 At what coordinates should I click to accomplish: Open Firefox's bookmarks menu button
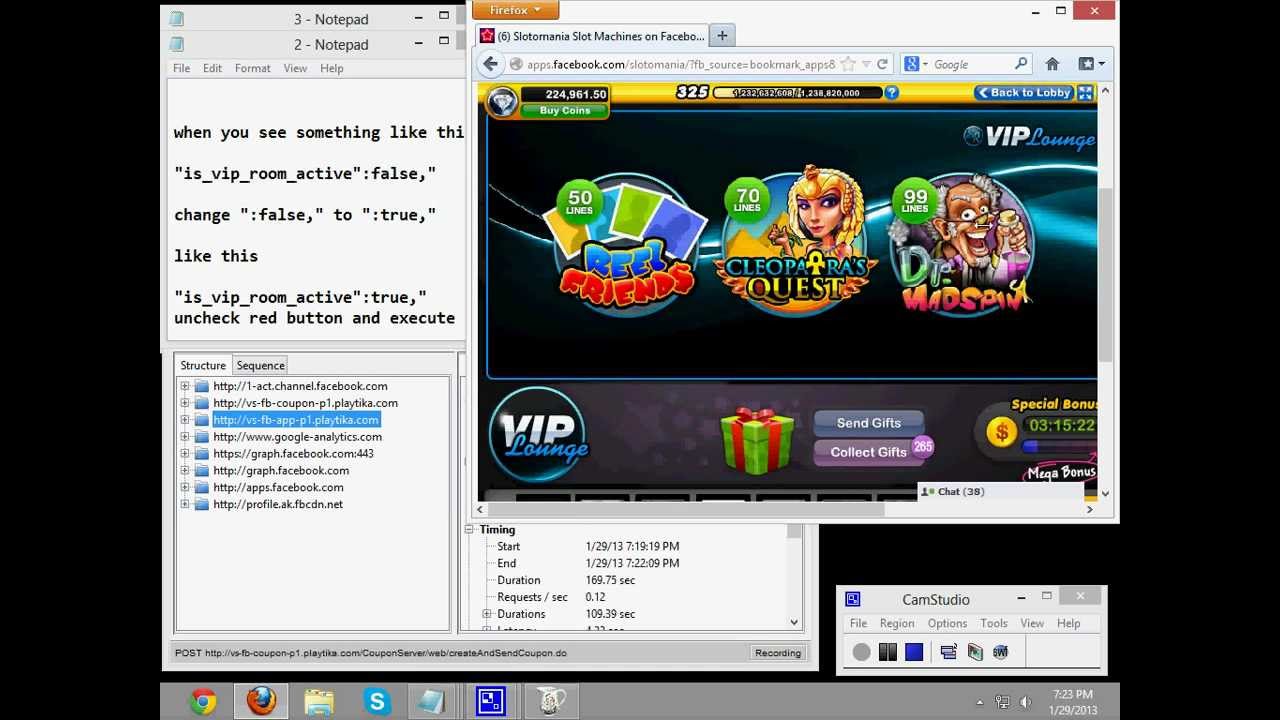pos(1091,64)
